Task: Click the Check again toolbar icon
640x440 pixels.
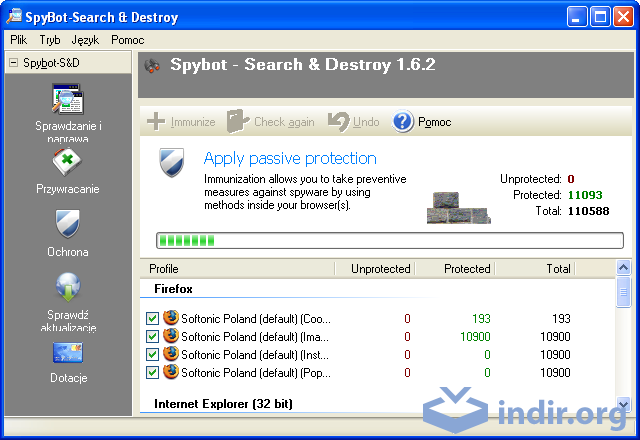Action: pos(238,121)
